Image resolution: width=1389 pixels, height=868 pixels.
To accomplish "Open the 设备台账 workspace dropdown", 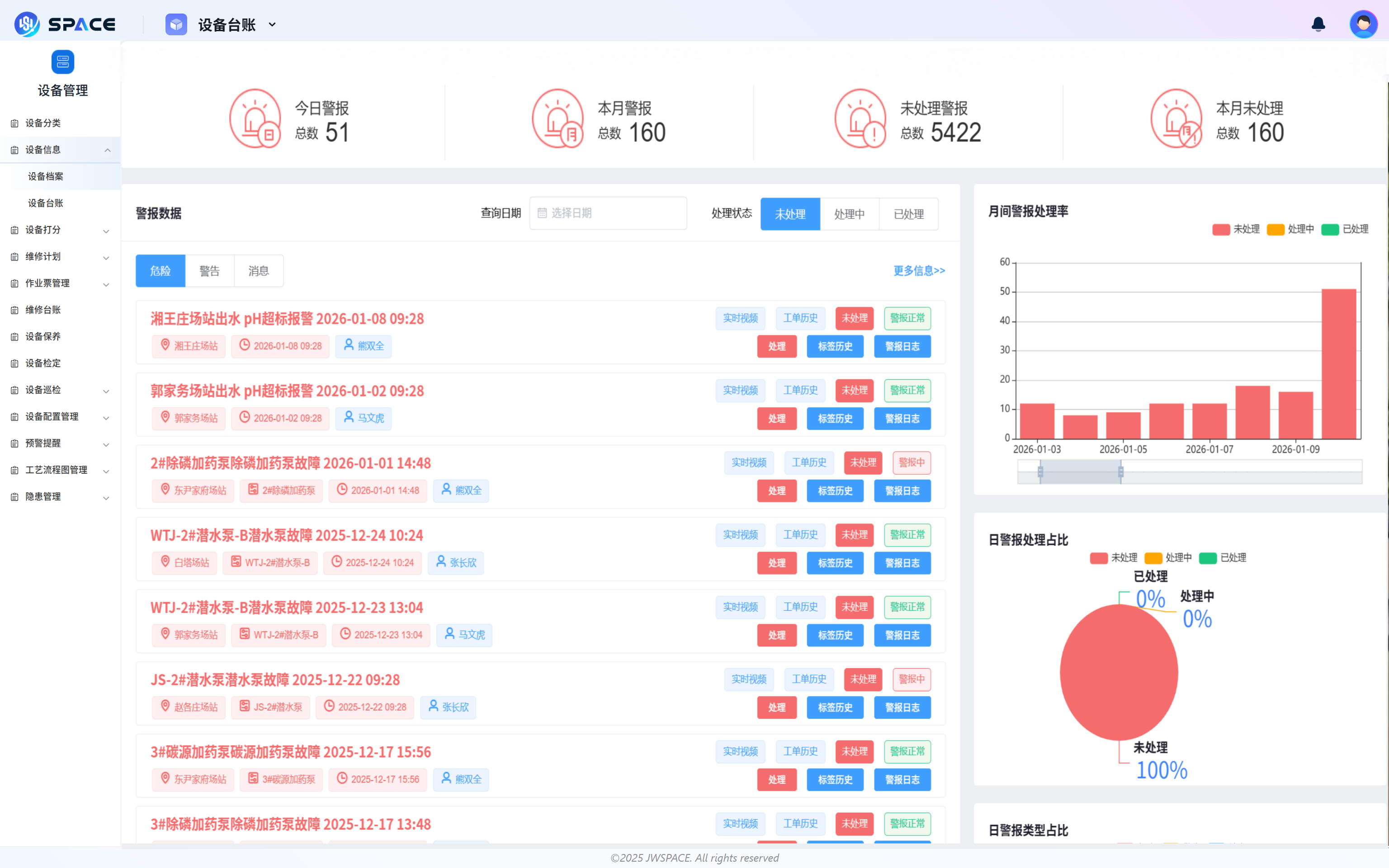I will pyautogui.click(x=272, y=24).
